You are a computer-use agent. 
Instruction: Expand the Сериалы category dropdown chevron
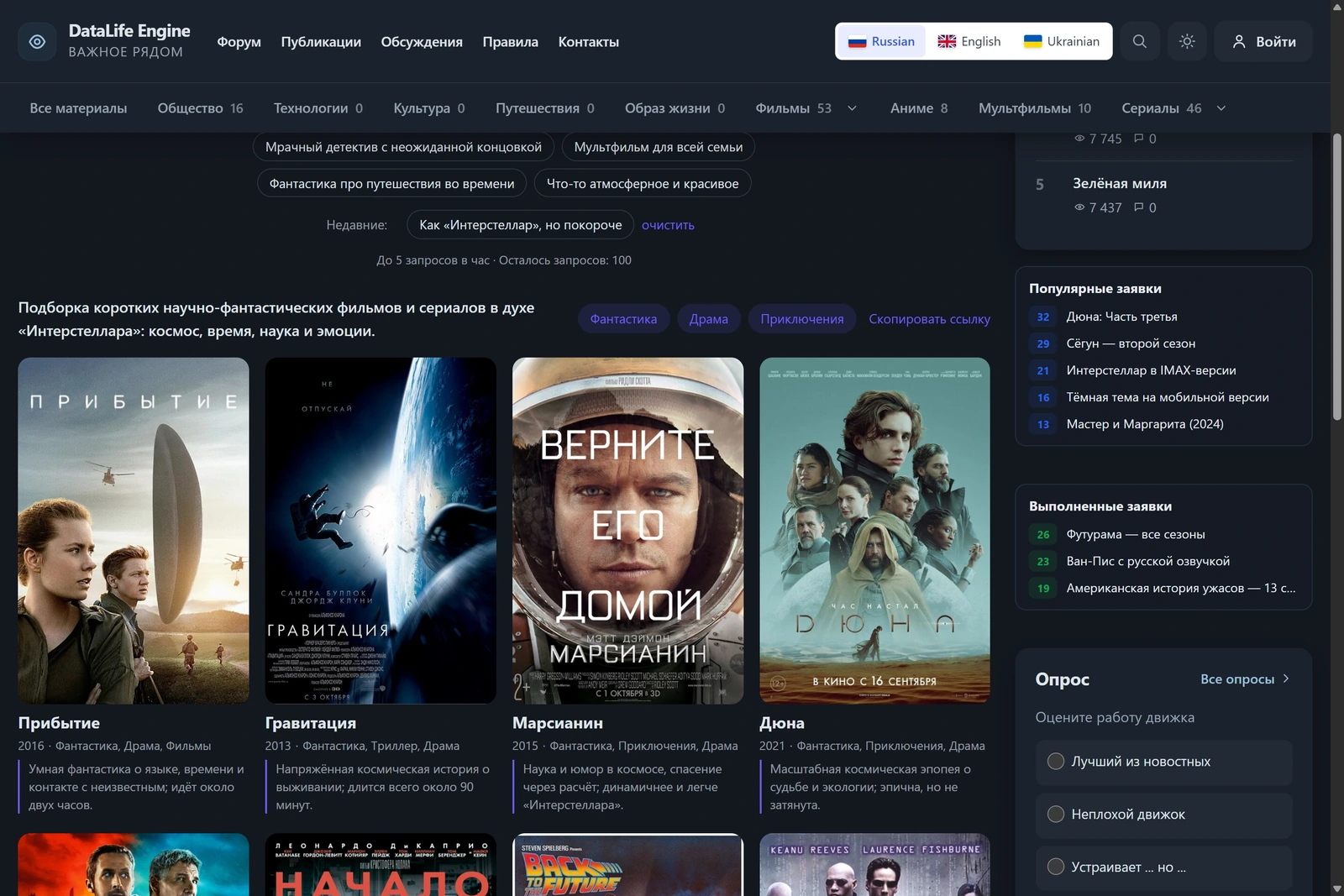[x=1221, y=108]
